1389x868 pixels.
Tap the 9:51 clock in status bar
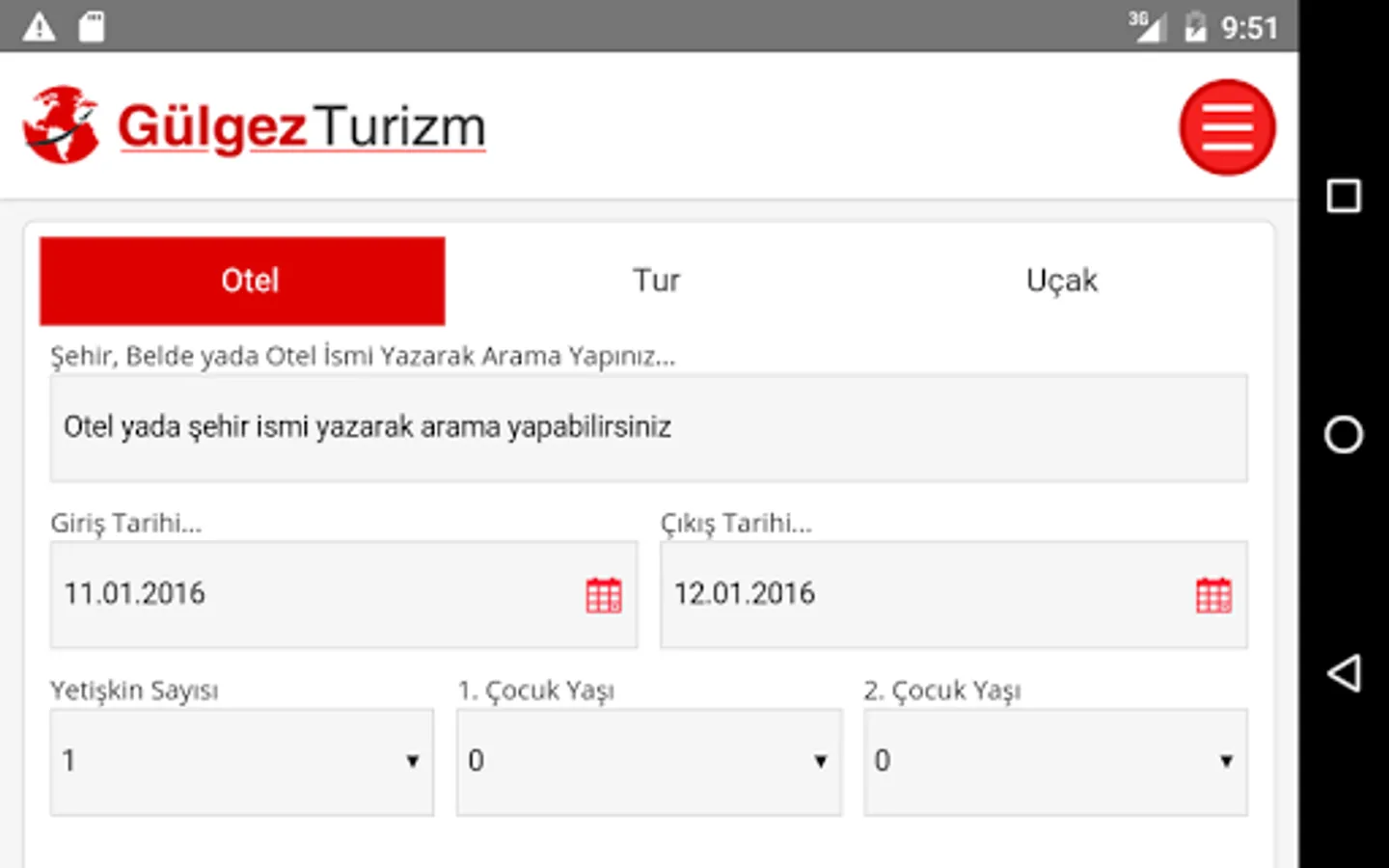1249,27
